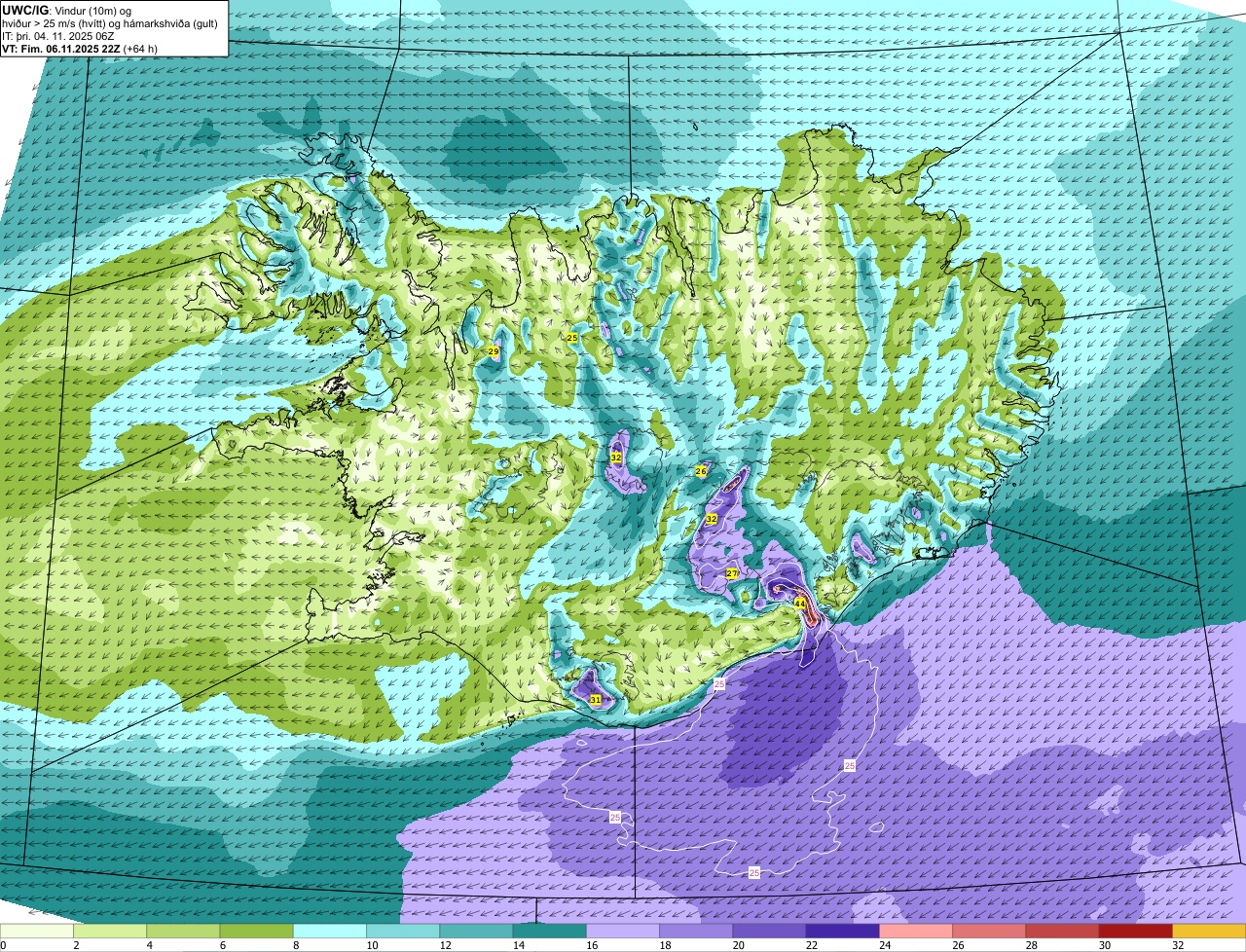Click the purple 18–20 m/s legend swatch
This screenshot has height=952, width=1246.
(696, 932)
